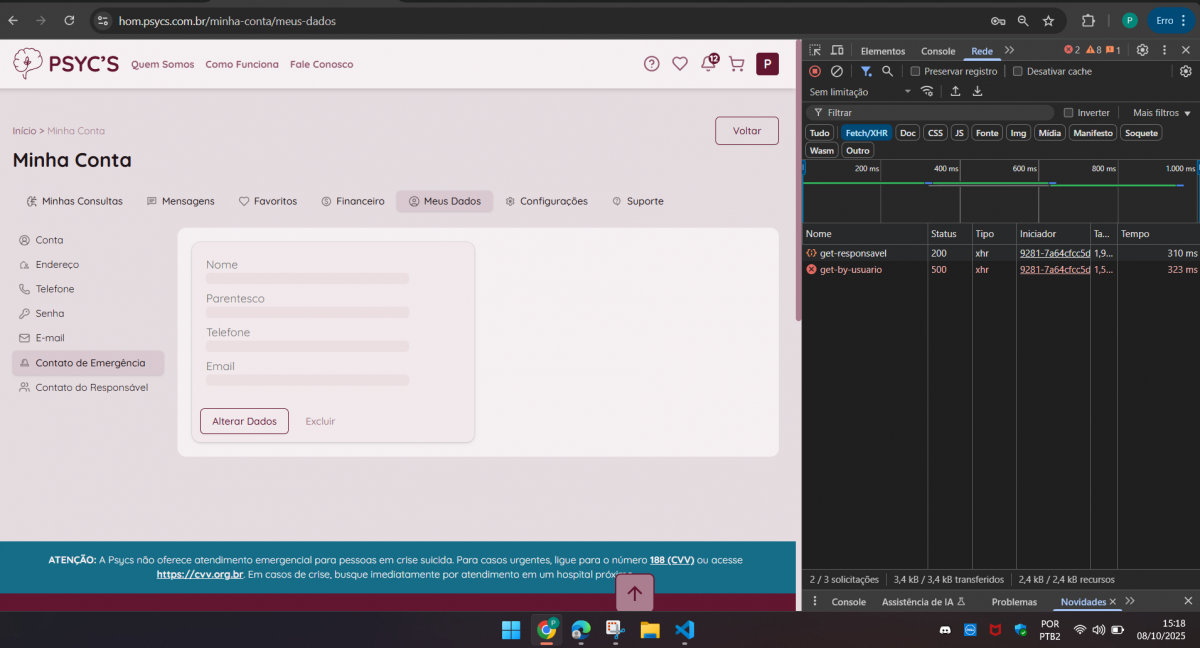1200x648 pixels.
Task: Clear the network log
Action: pyautogui.click(x=837, y=71)
